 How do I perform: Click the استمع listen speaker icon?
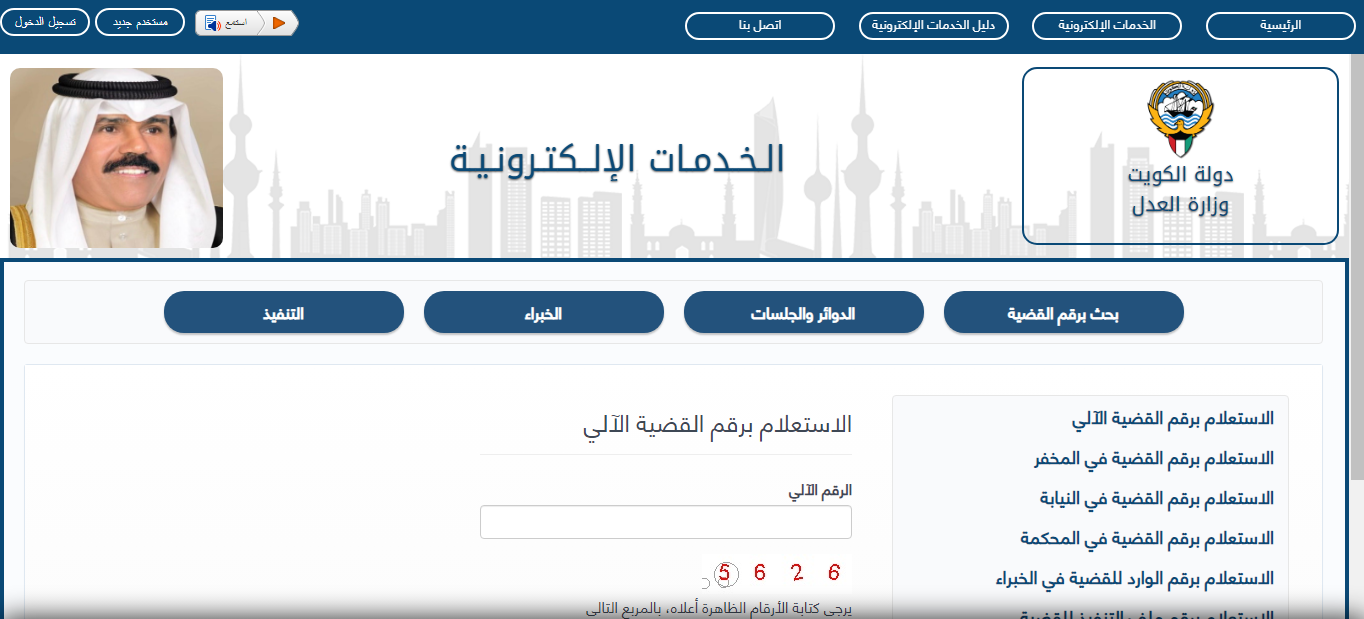tap(212, 23)
